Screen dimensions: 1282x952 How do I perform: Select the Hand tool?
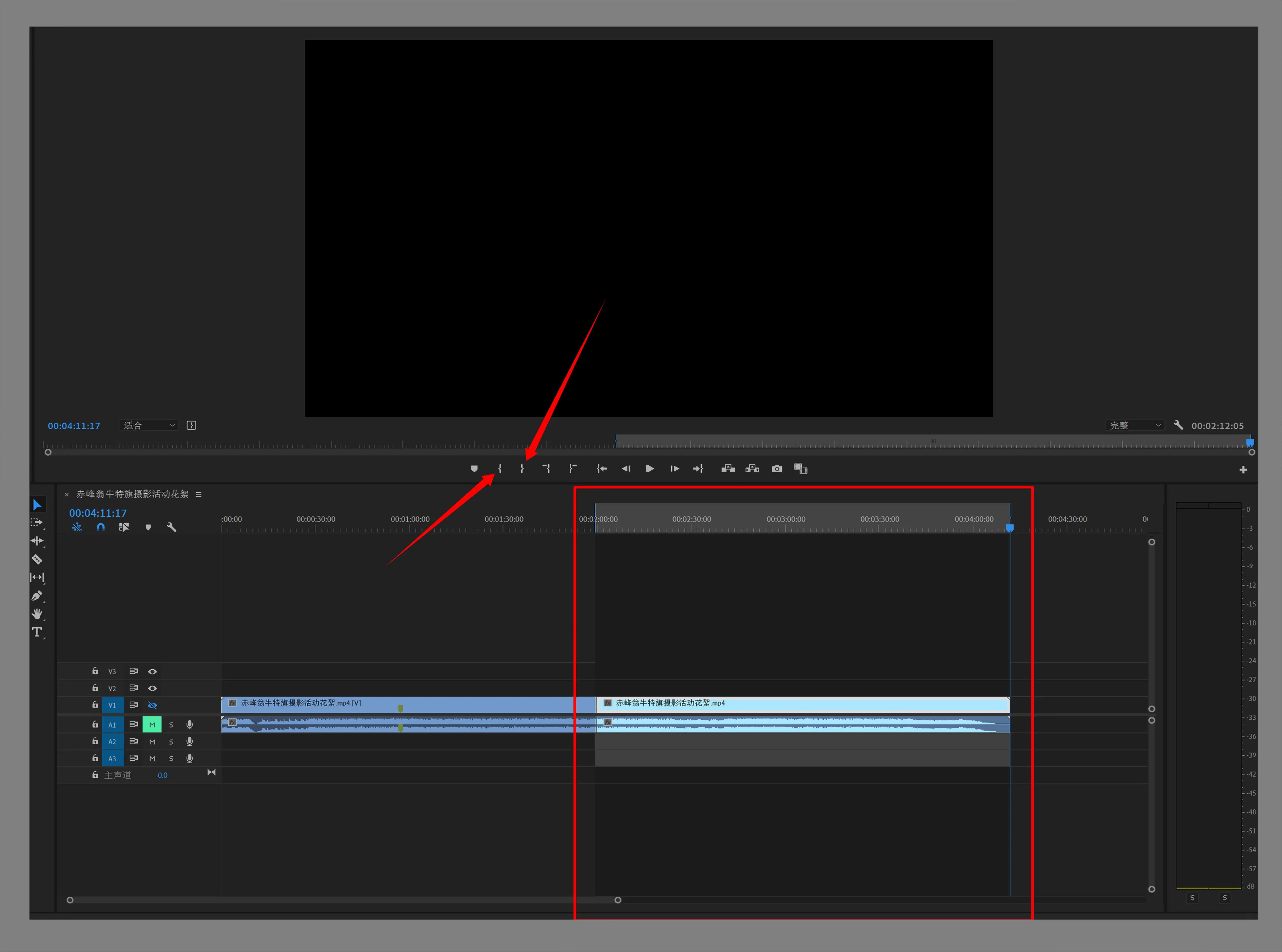pyautogui.click(x=37, y=614)
